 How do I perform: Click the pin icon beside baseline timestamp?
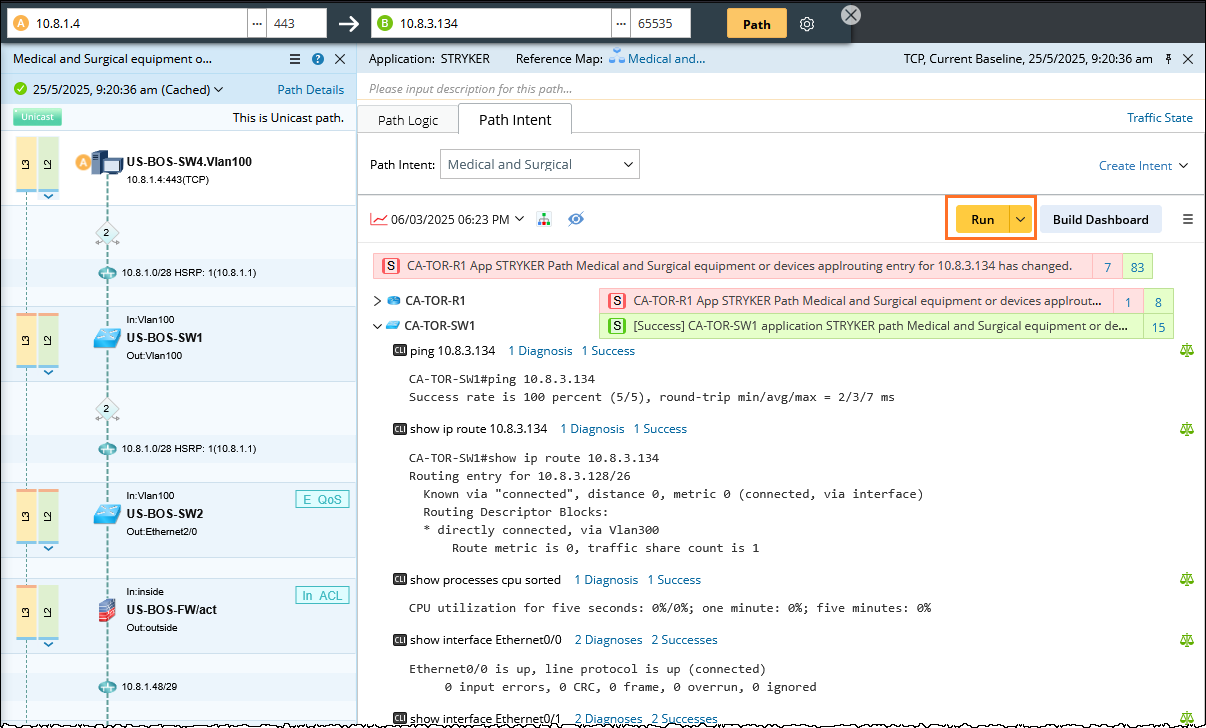(x=1168, y=59)
